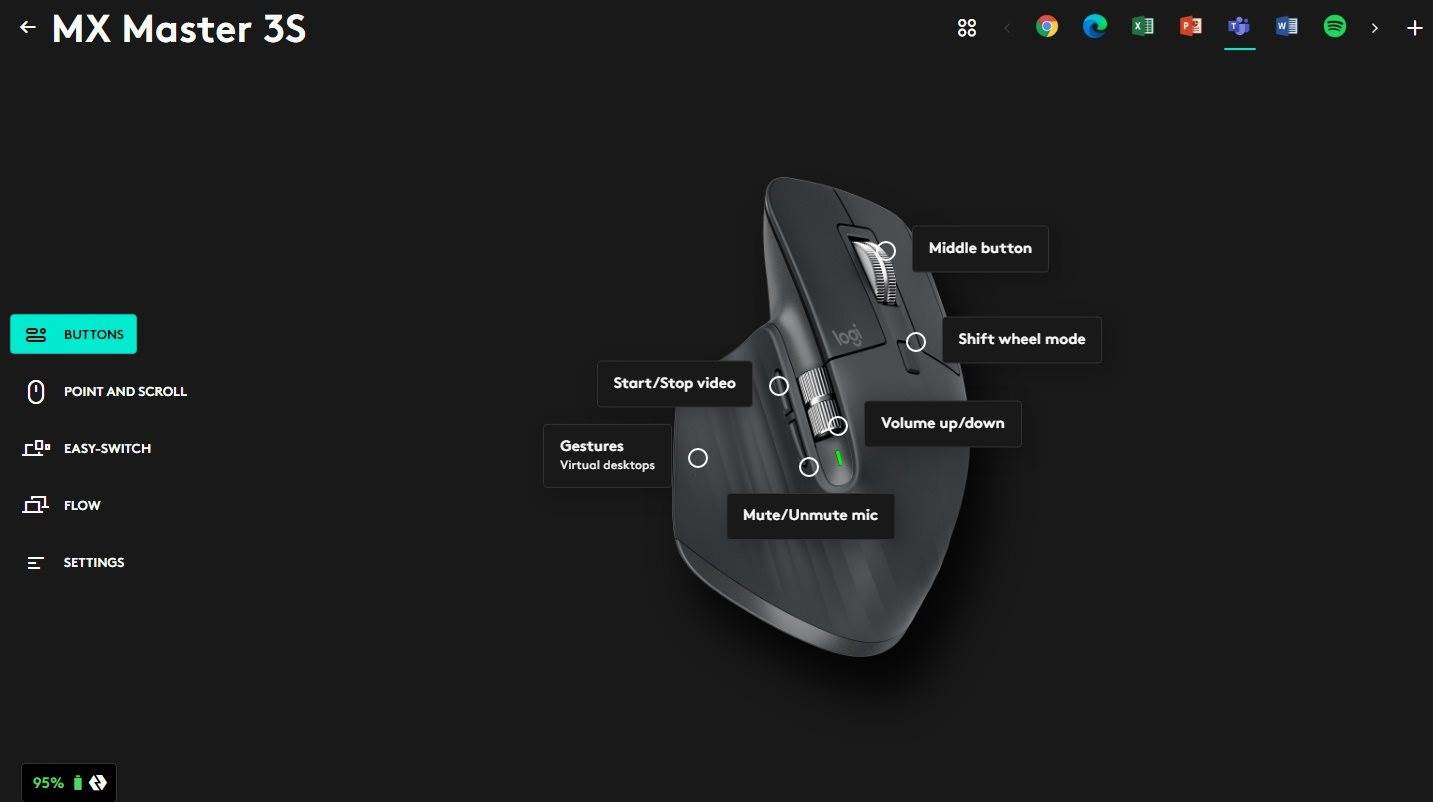Select the FLOW sidebar icon
Image resolution: width=1433 pixels, height=802 pixels.
(36, 505)
